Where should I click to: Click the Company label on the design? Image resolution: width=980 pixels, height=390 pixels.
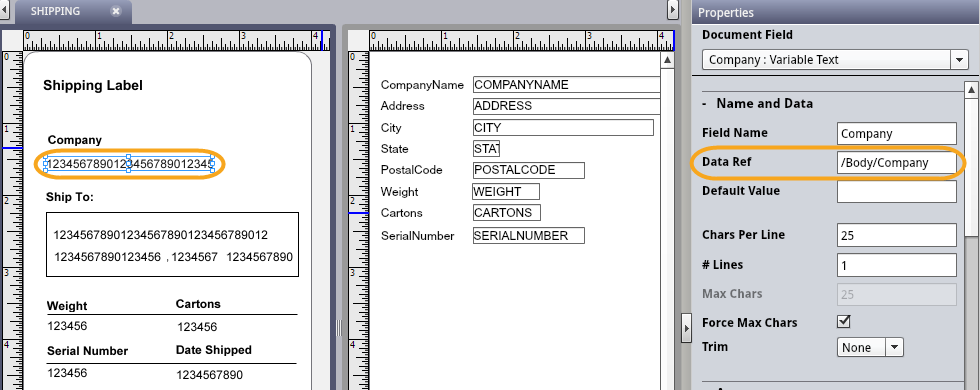click(x=74, y=140)
